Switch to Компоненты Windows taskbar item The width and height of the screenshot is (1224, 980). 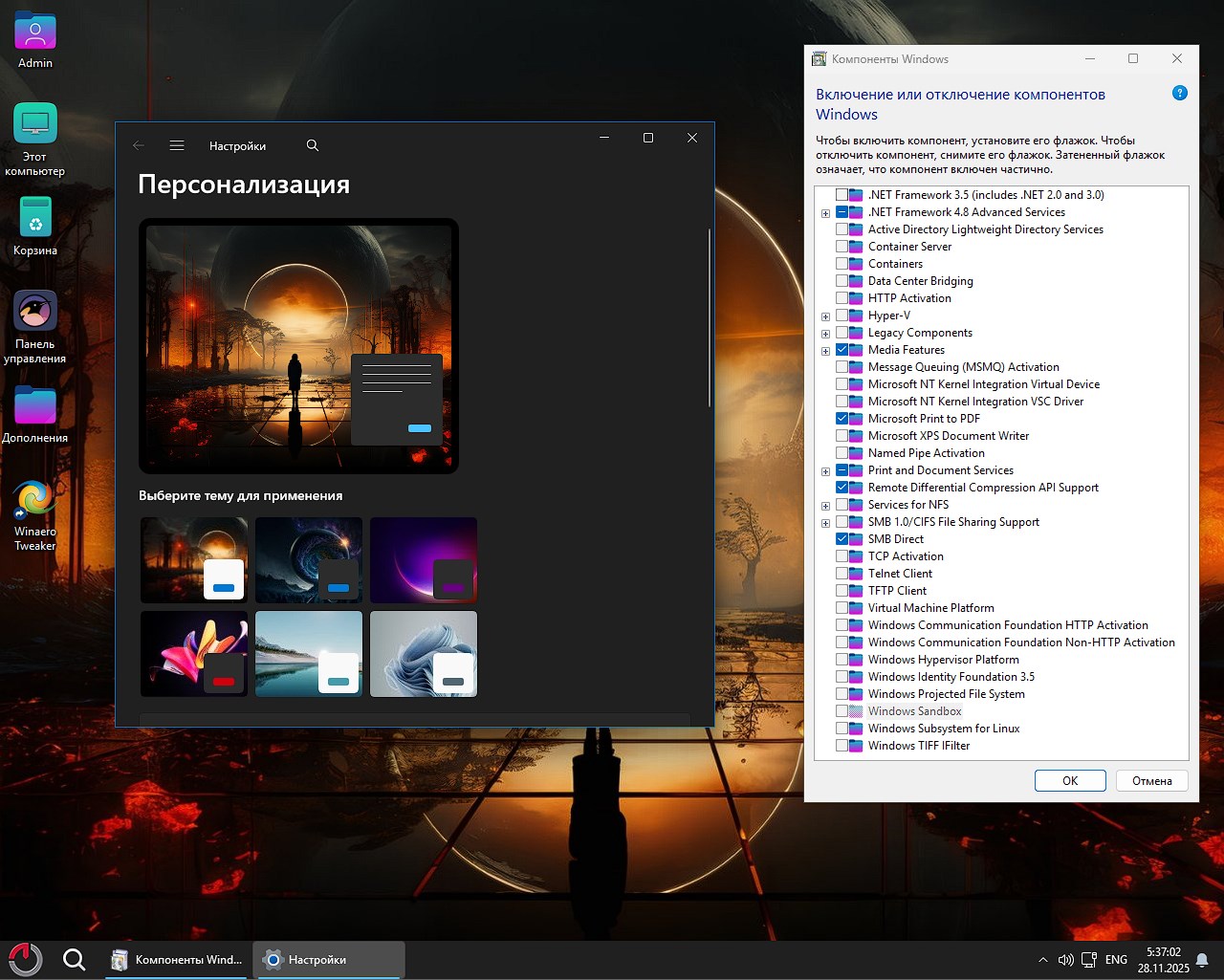click(178, 960)
